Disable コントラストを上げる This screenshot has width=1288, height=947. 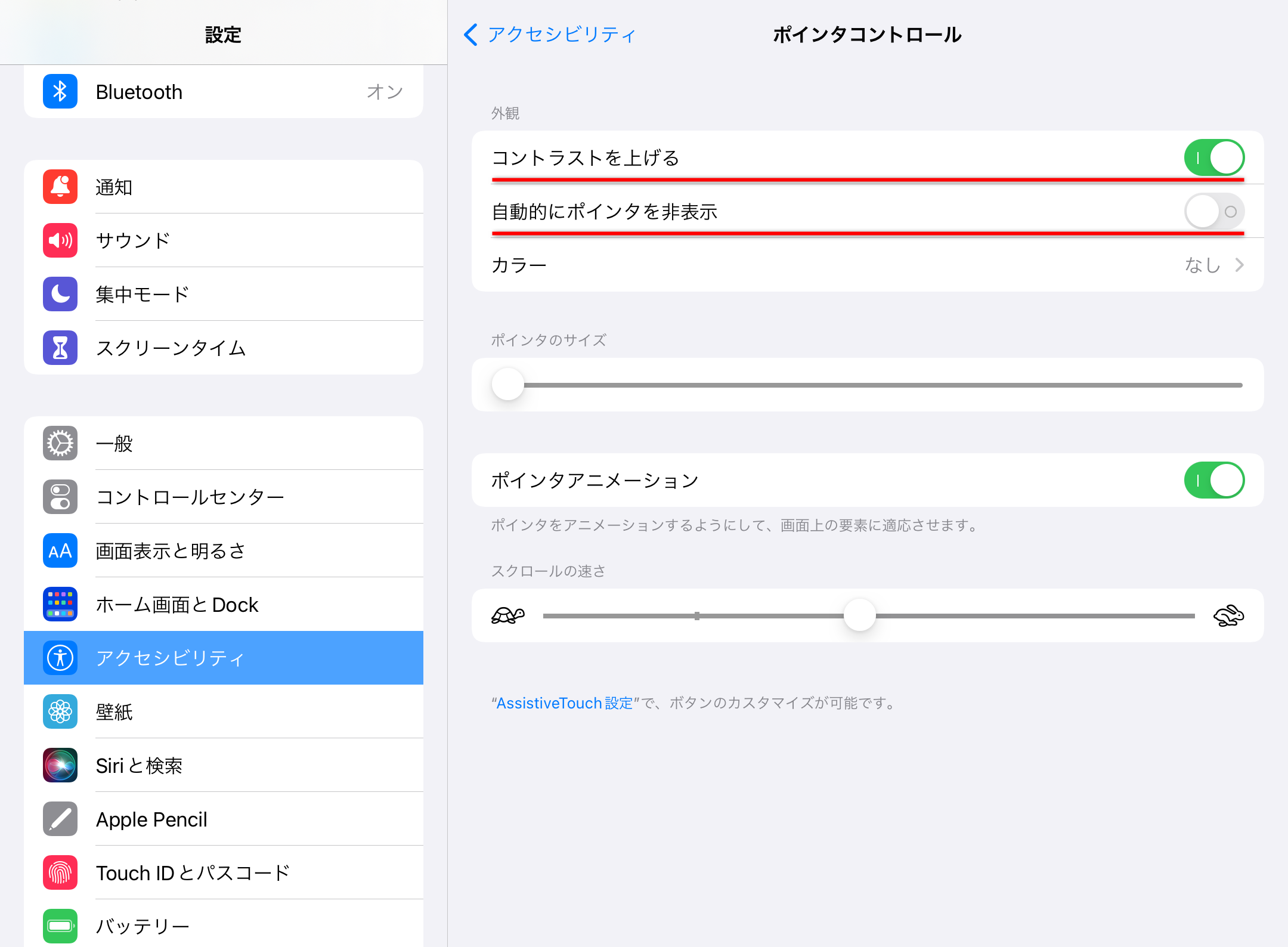[x=1213, y=157]
